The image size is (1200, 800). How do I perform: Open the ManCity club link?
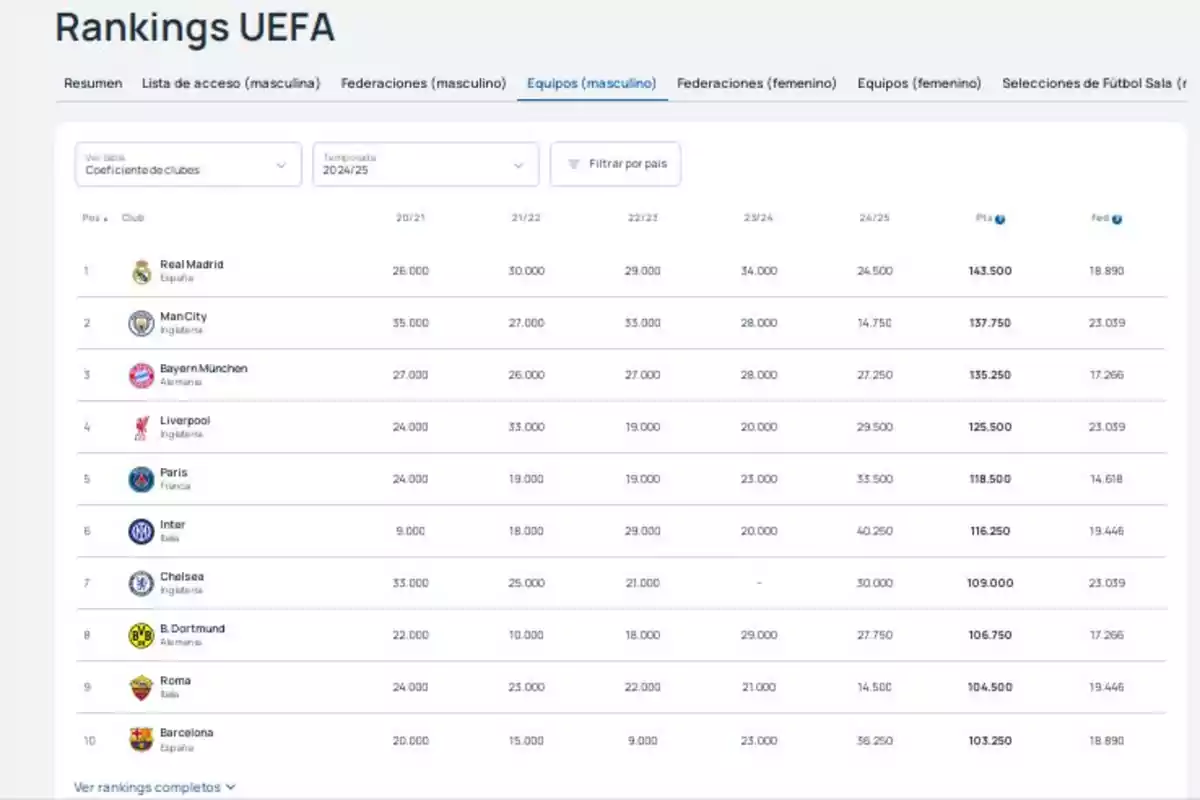click(183, 317)
